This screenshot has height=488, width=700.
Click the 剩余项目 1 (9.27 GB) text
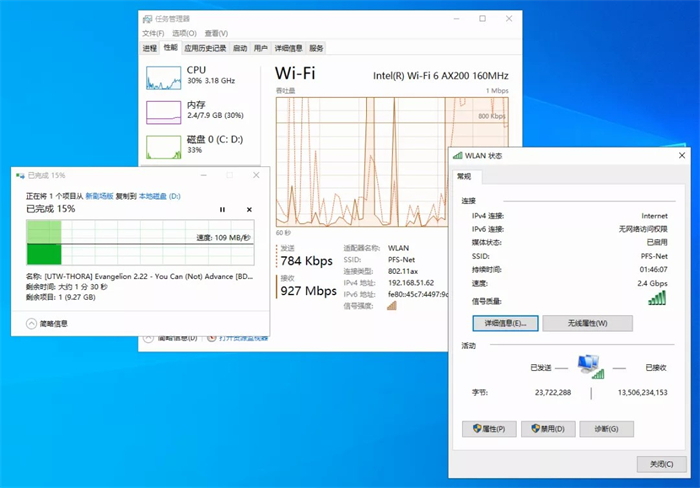pyautogui.click(x=61, y=297)
